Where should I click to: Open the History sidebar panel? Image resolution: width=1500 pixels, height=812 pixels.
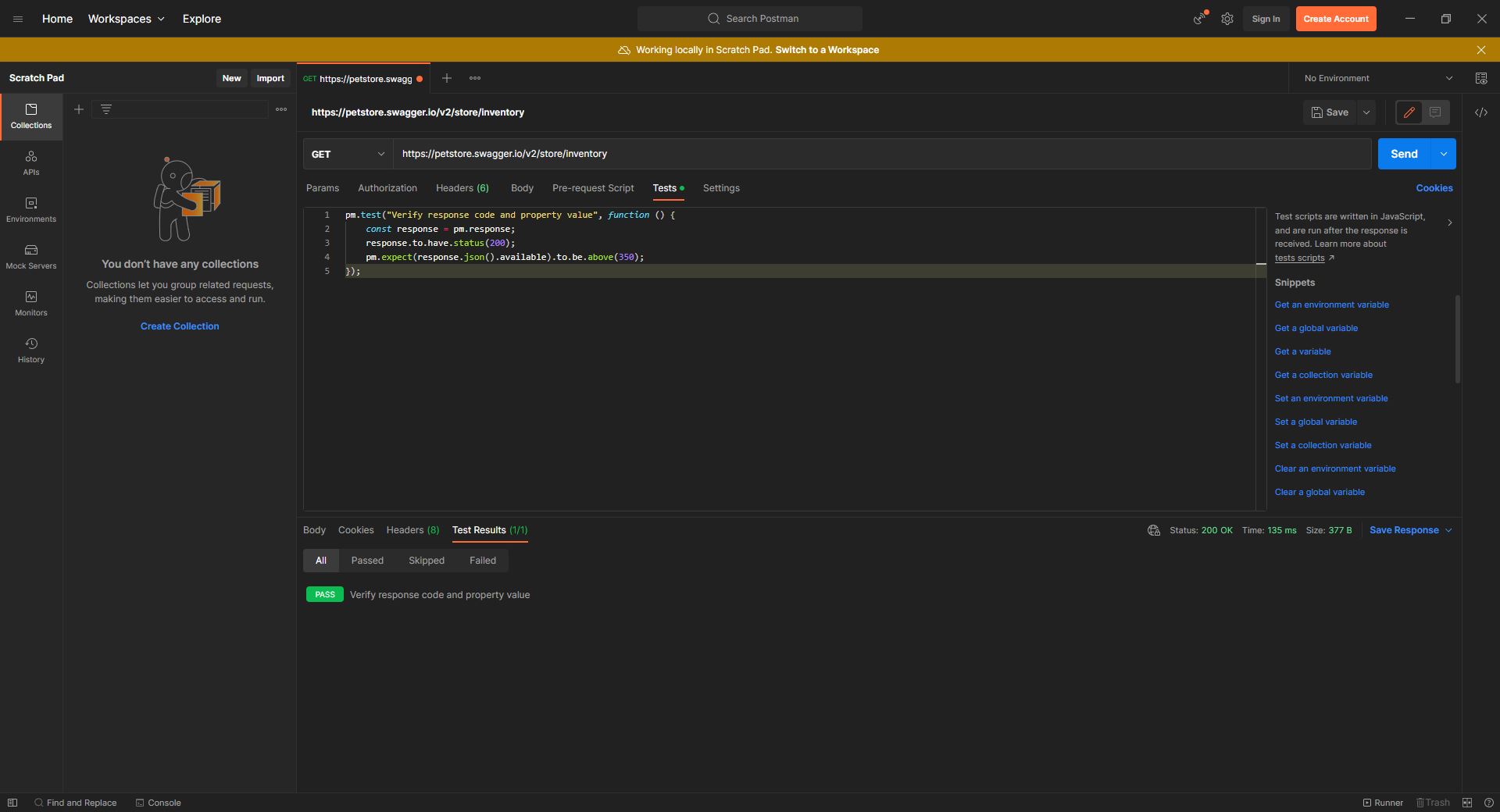click(31, 351)
